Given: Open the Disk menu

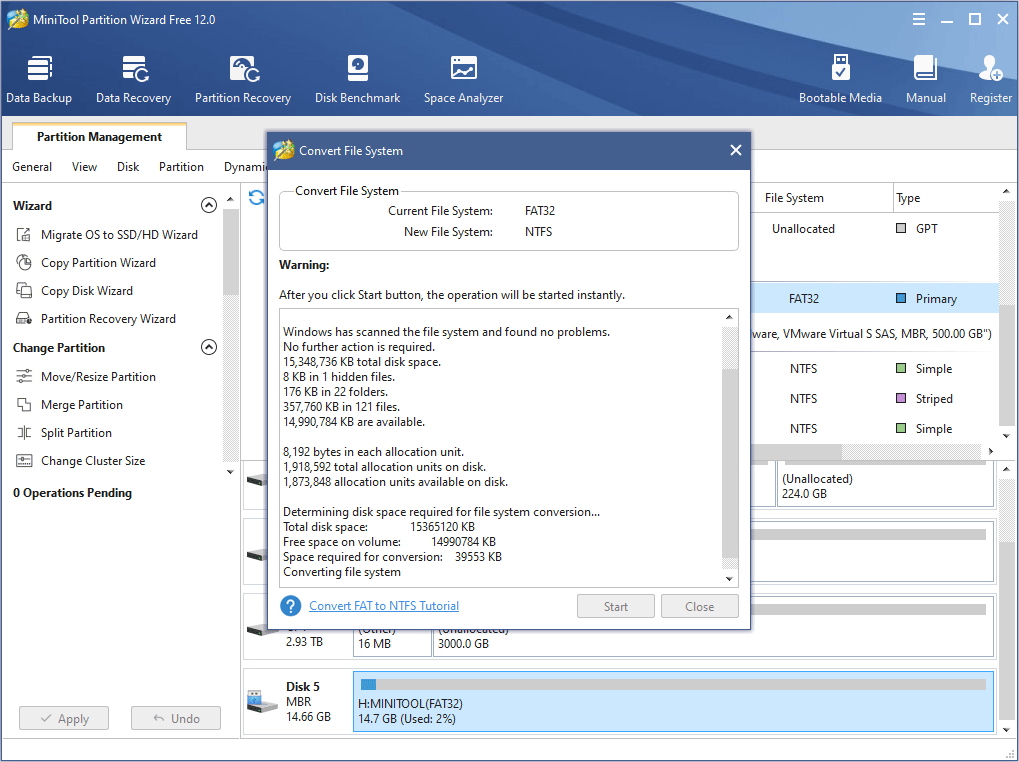Looking at the screenshot, I should click(x=128, y=167).
